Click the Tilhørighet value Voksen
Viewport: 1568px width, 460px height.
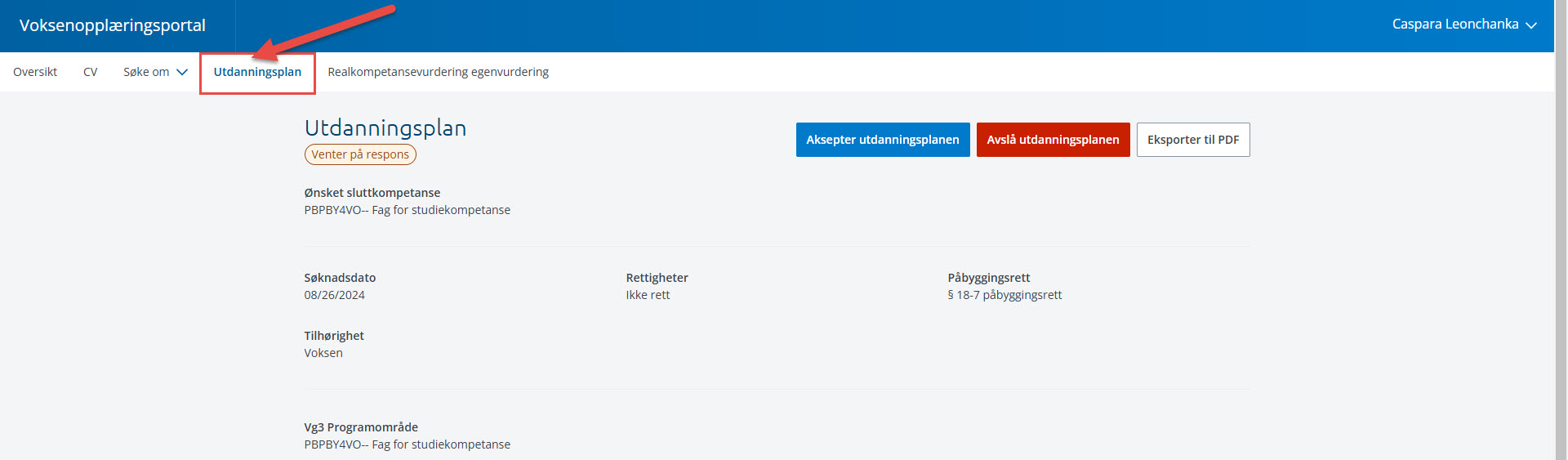click(x=323, y=353)
